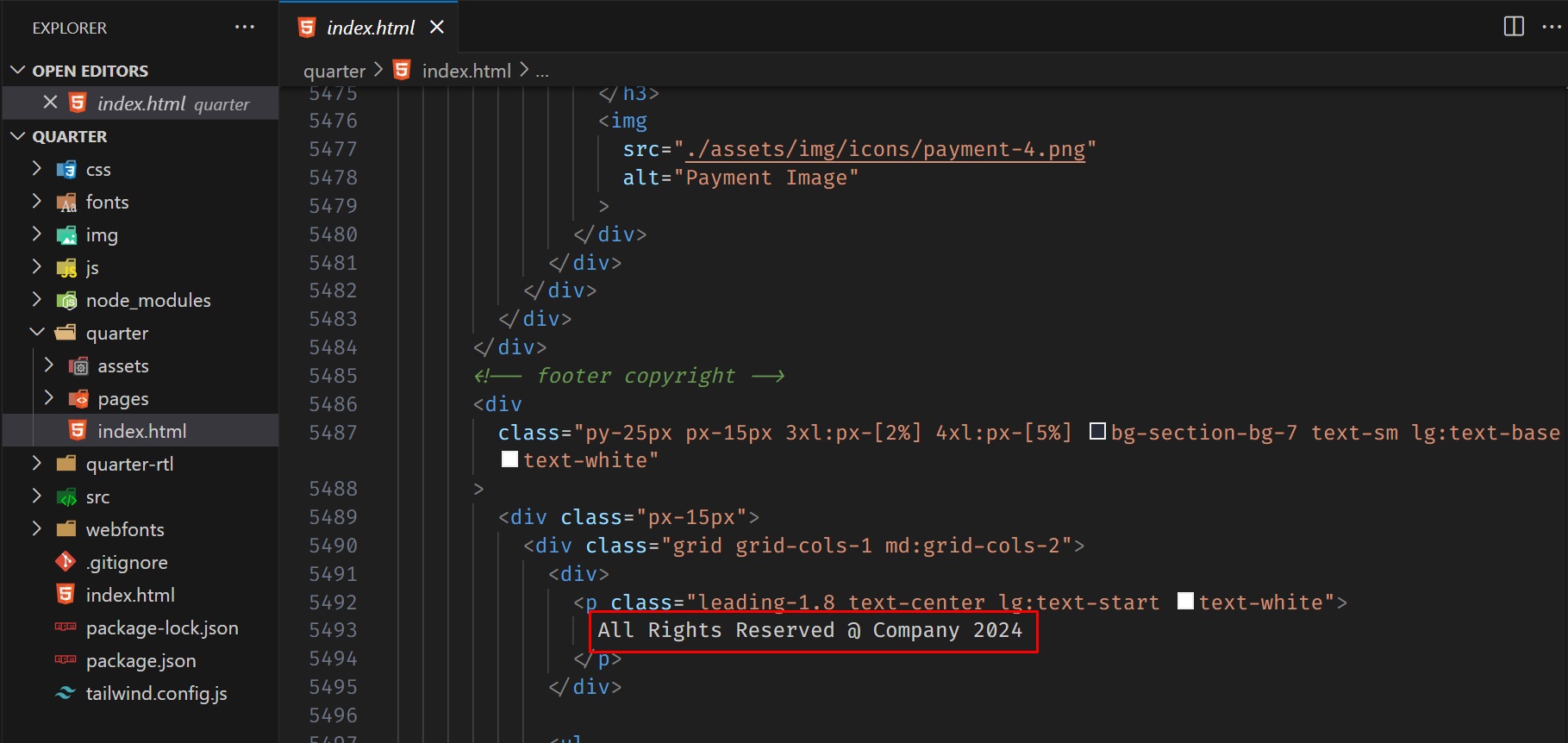
Task: Click the bg-section-bg-7 color swatch
Action: pos(1097,432)
